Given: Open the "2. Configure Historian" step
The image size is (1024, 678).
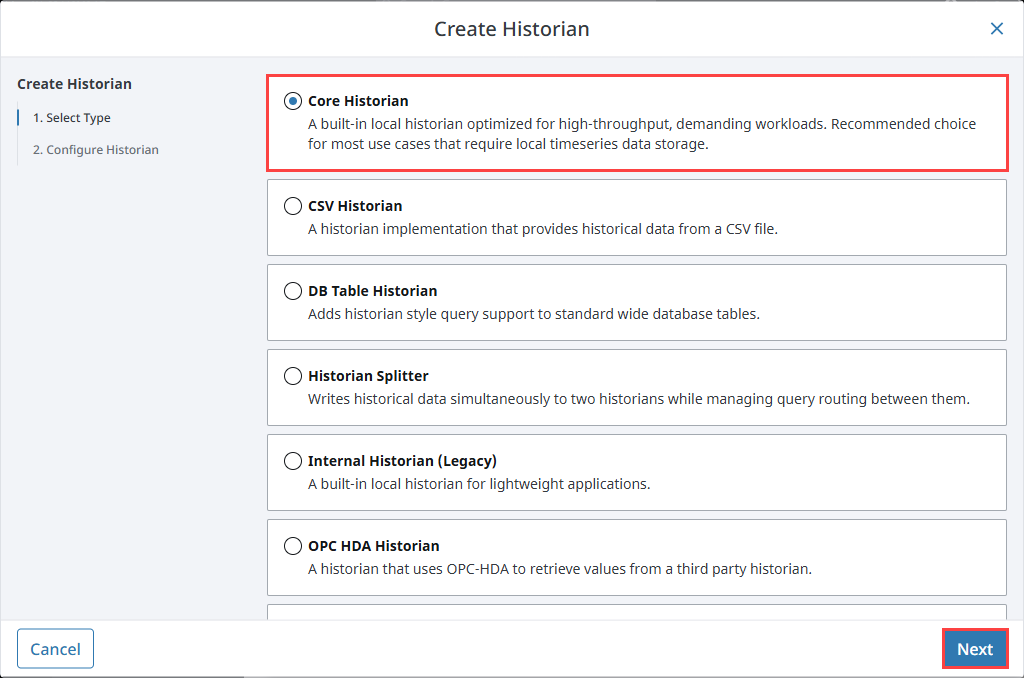Looking at the screenshot, I should (x=95, y=149).
